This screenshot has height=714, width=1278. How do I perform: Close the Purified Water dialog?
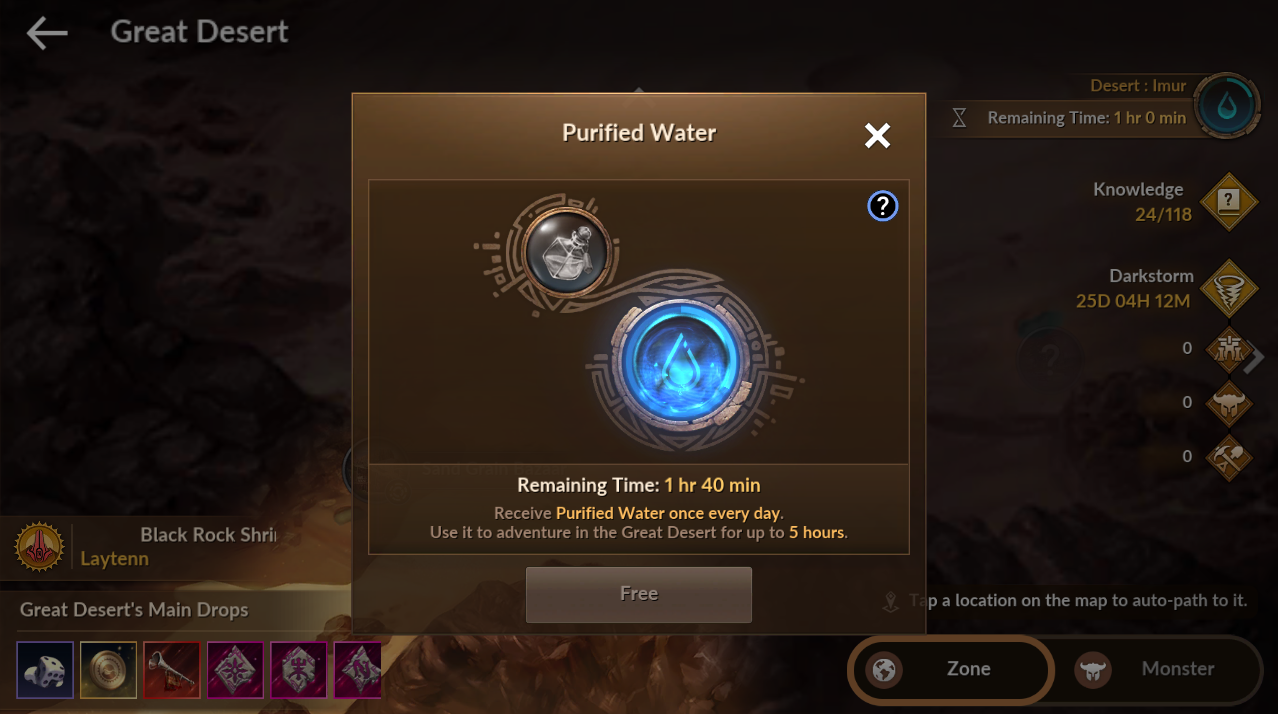coord(877,135)
